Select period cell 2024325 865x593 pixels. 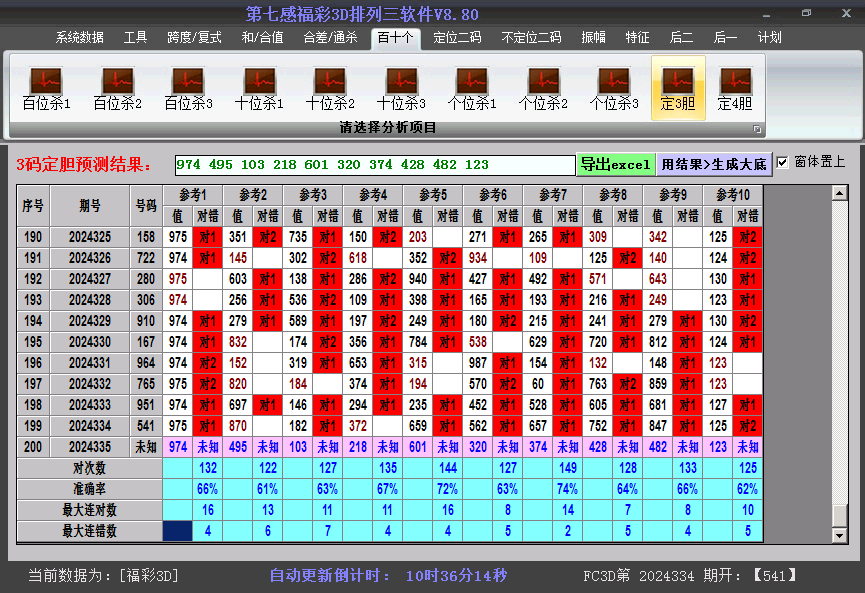click(90, 237)
